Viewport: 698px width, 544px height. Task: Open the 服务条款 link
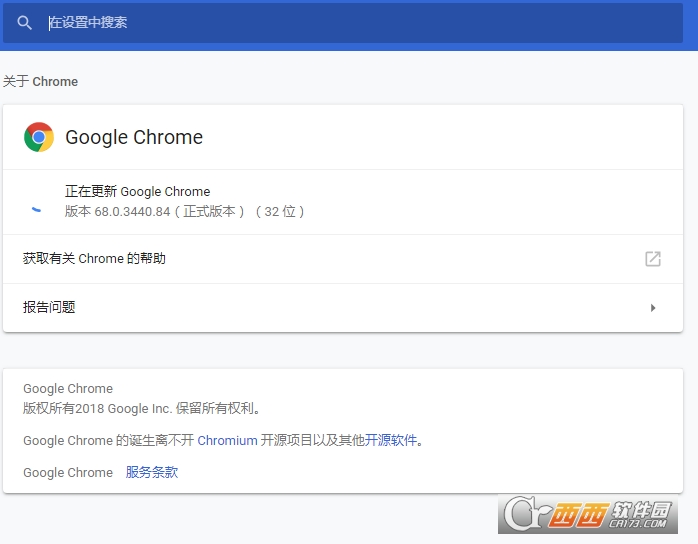coord(152,472)
